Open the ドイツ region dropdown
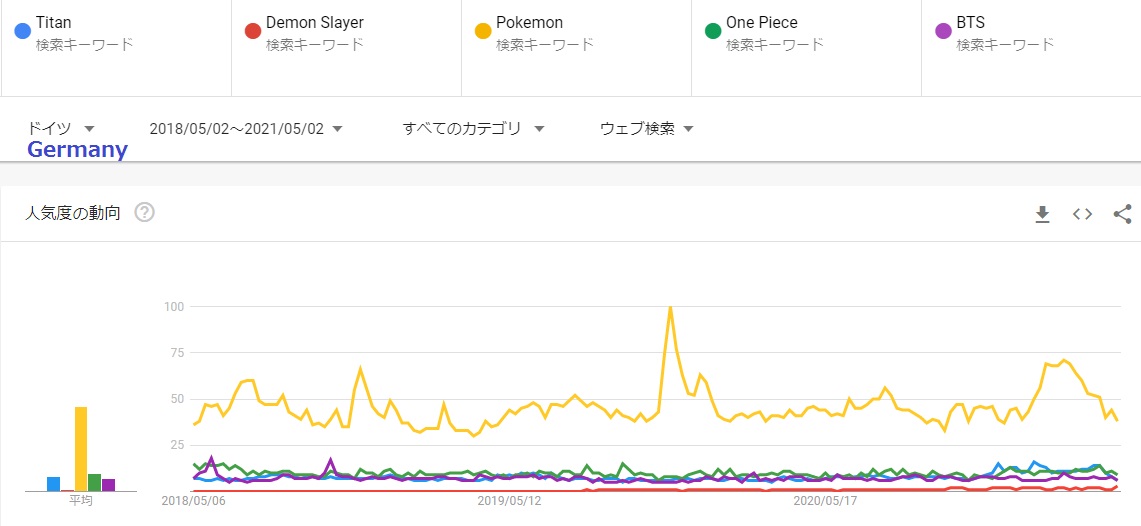This screenshot has width=1141, height=526. [61, 128]
